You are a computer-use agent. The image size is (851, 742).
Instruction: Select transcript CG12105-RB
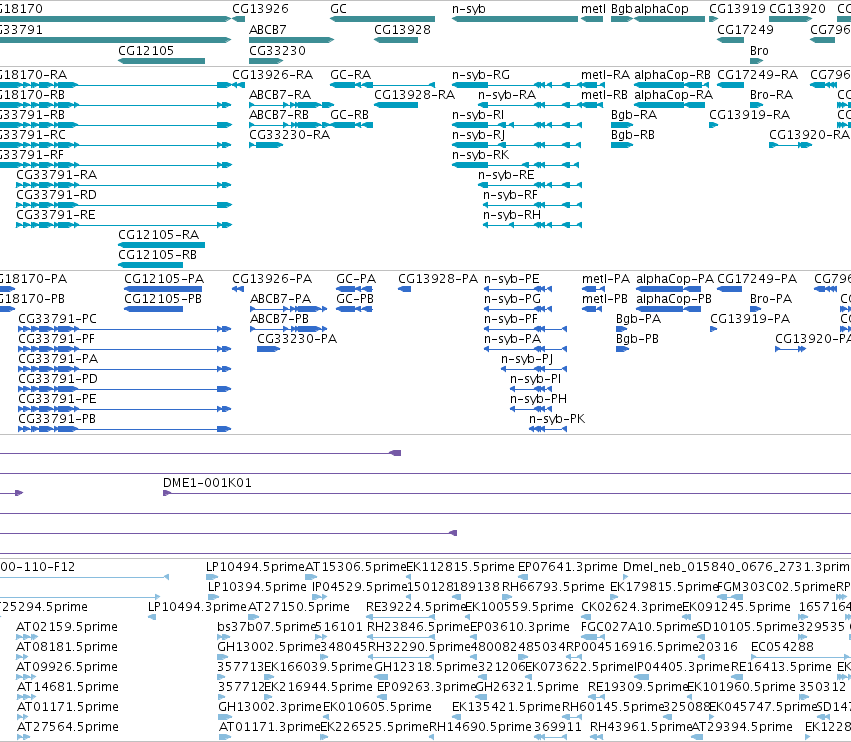pos(157,255)
